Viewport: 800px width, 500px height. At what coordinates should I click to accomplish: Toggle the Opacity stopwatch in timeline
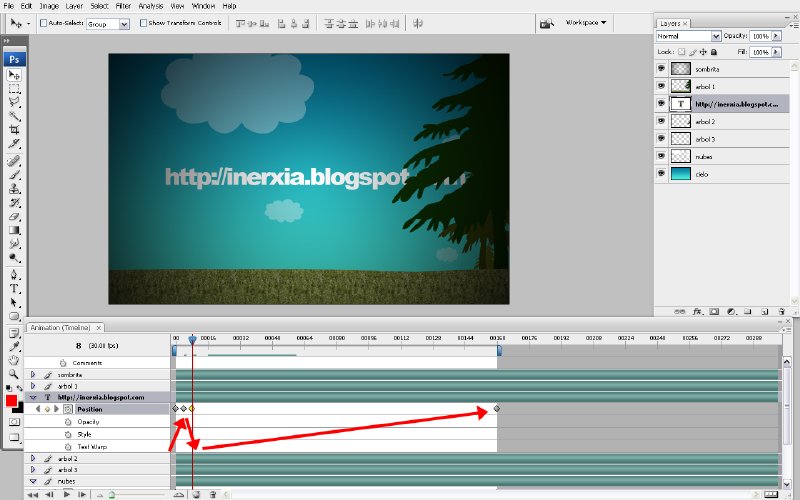(x=67, y=422)
